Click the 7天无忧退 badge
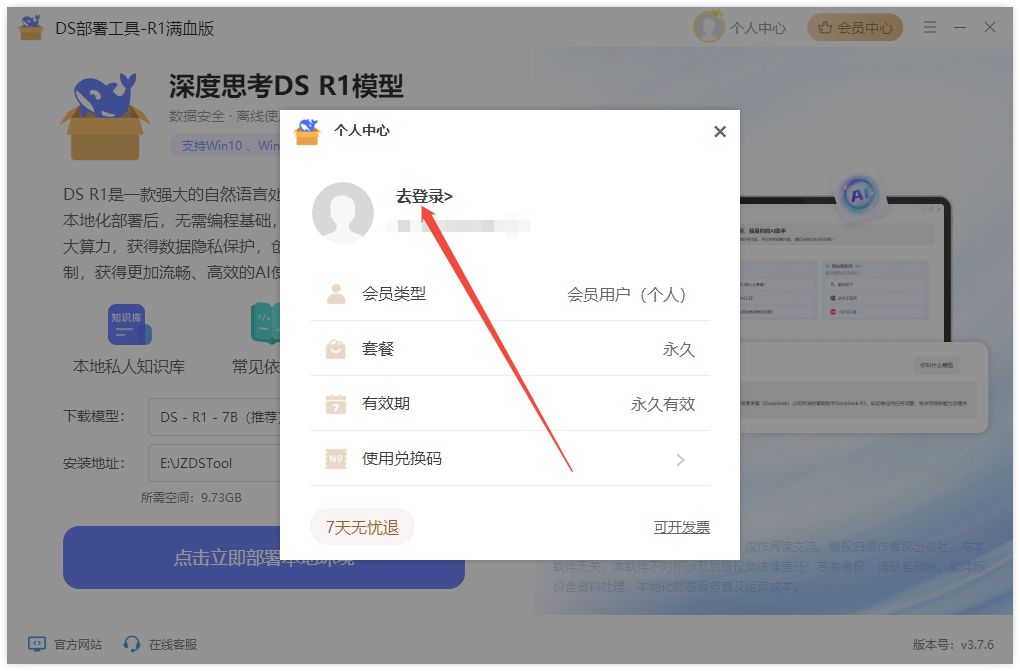The height and width of the screenshot is (671, 1020). point(362,527)
